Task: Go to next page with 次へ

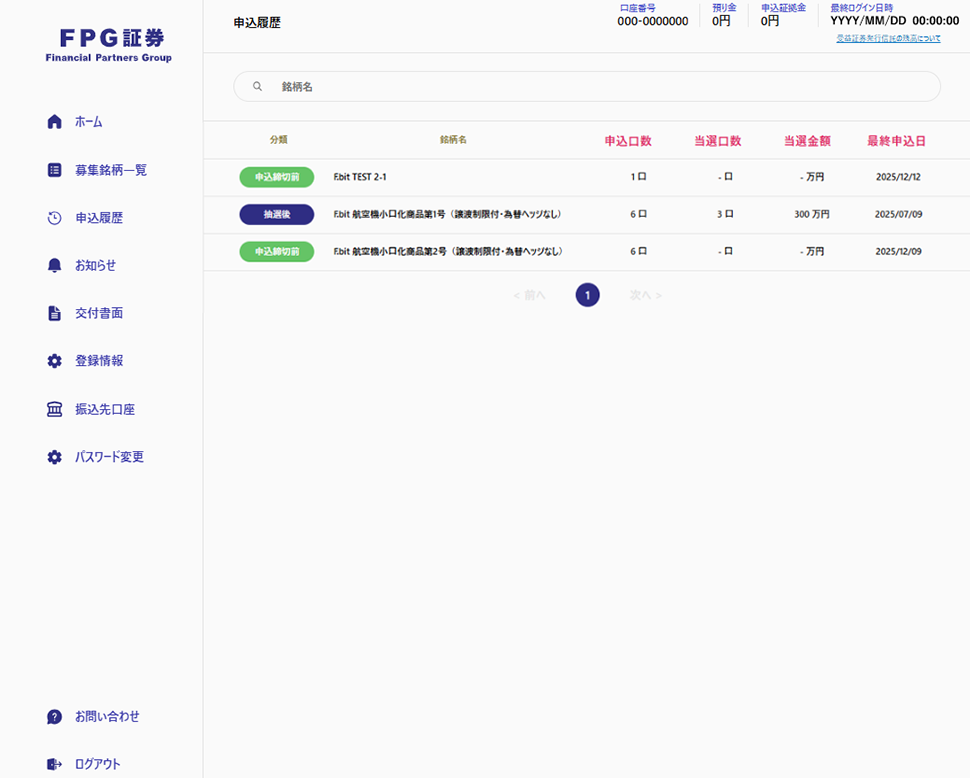Action: pyautogui.click(x=645, y=295)
